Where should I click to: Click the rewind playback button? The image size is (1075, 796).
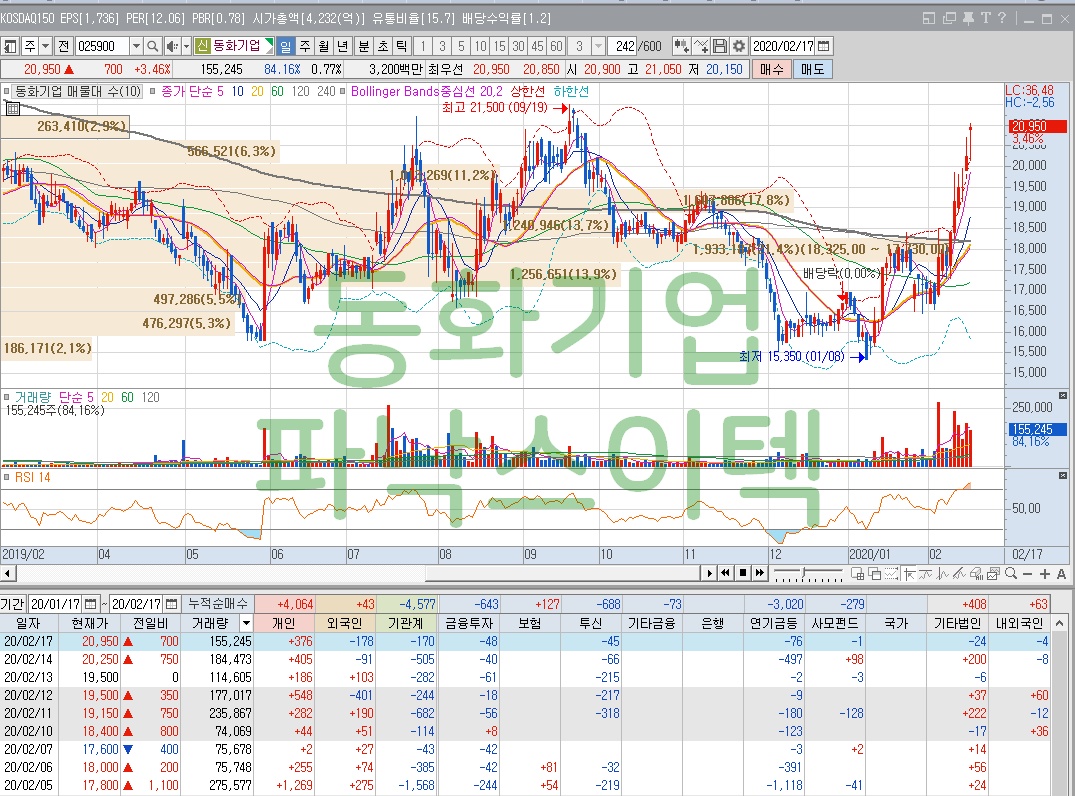[725, 573]
